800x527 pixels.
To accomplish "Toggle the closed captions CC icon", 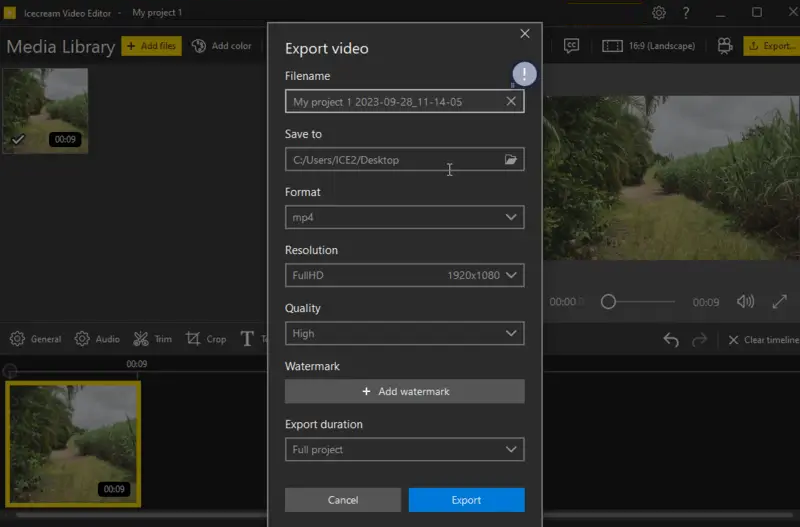I will pos(572,45).
